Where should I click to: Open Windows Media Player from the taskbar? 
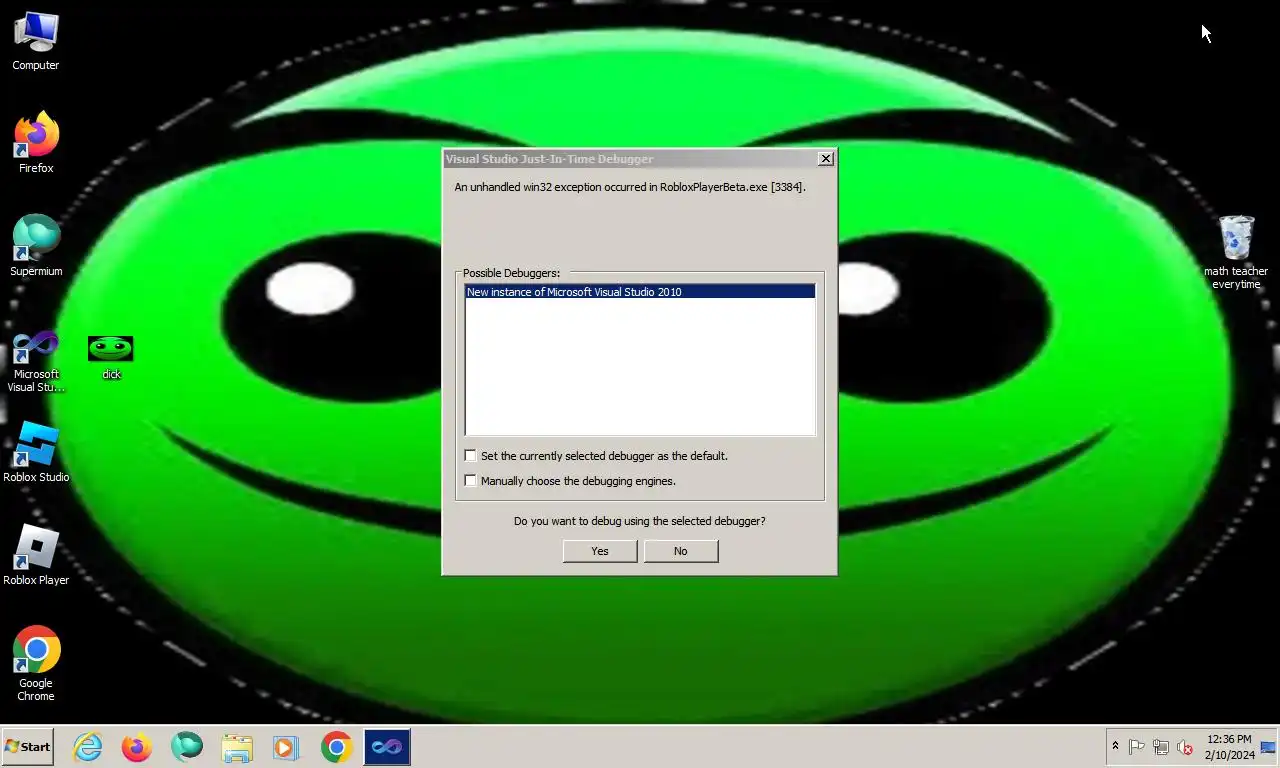(285, 747)
